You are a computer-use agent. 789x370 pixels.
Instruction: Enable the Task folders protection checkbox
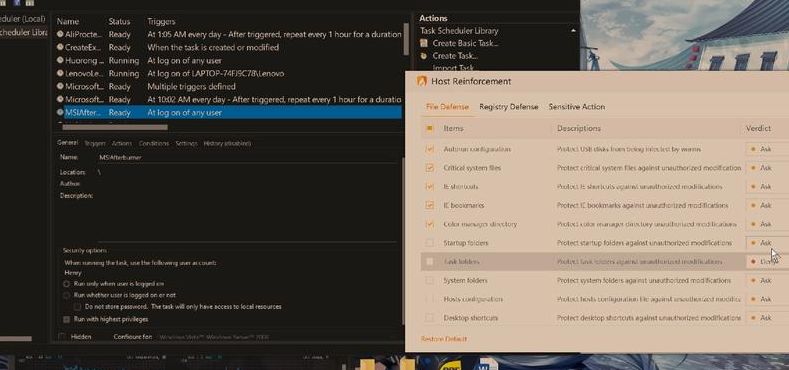tap(429, 262)
